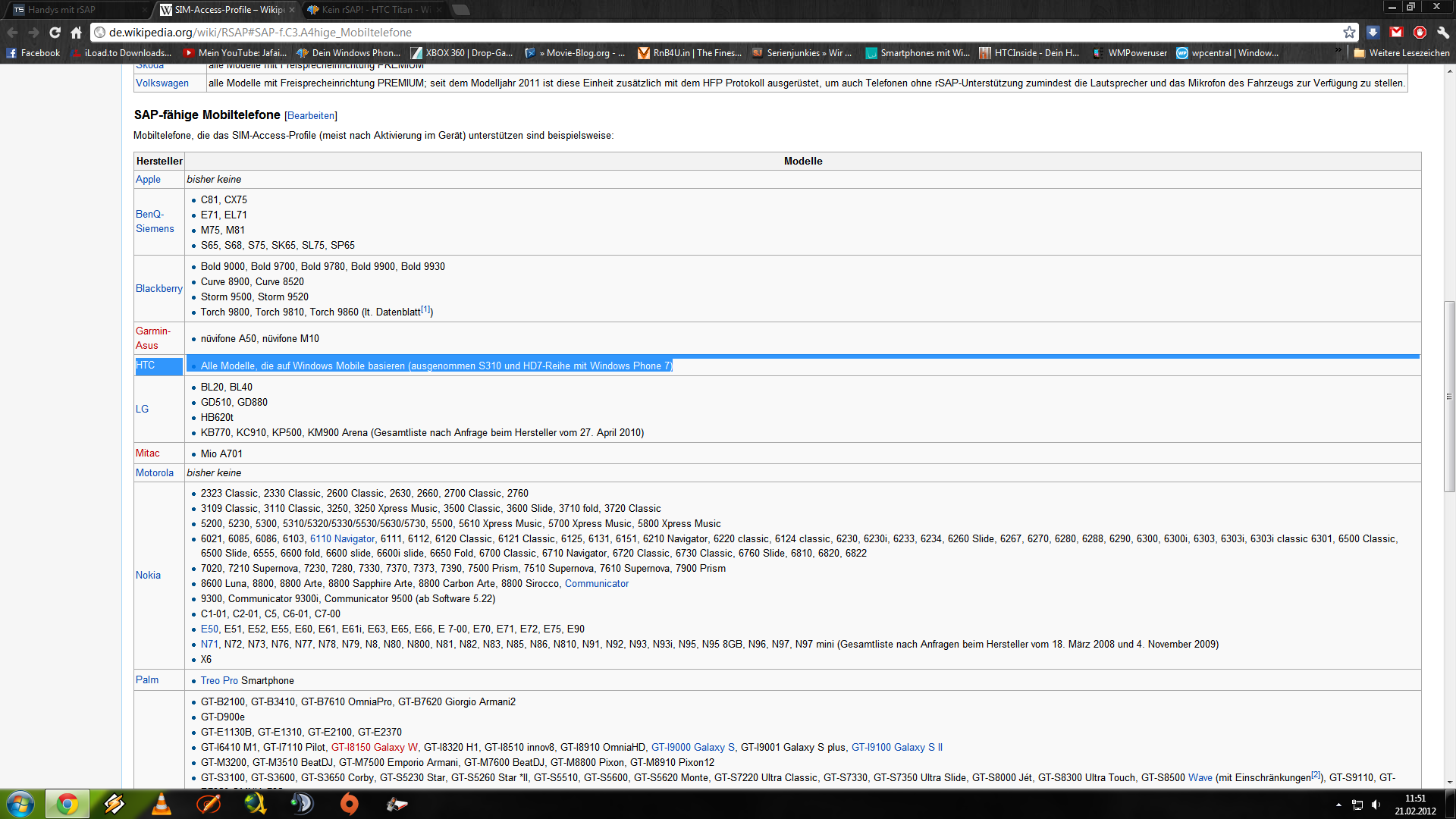Screen dimensions: 1456x819
Task: Open the Nokia Communicator link
Action: click(597, 584)
